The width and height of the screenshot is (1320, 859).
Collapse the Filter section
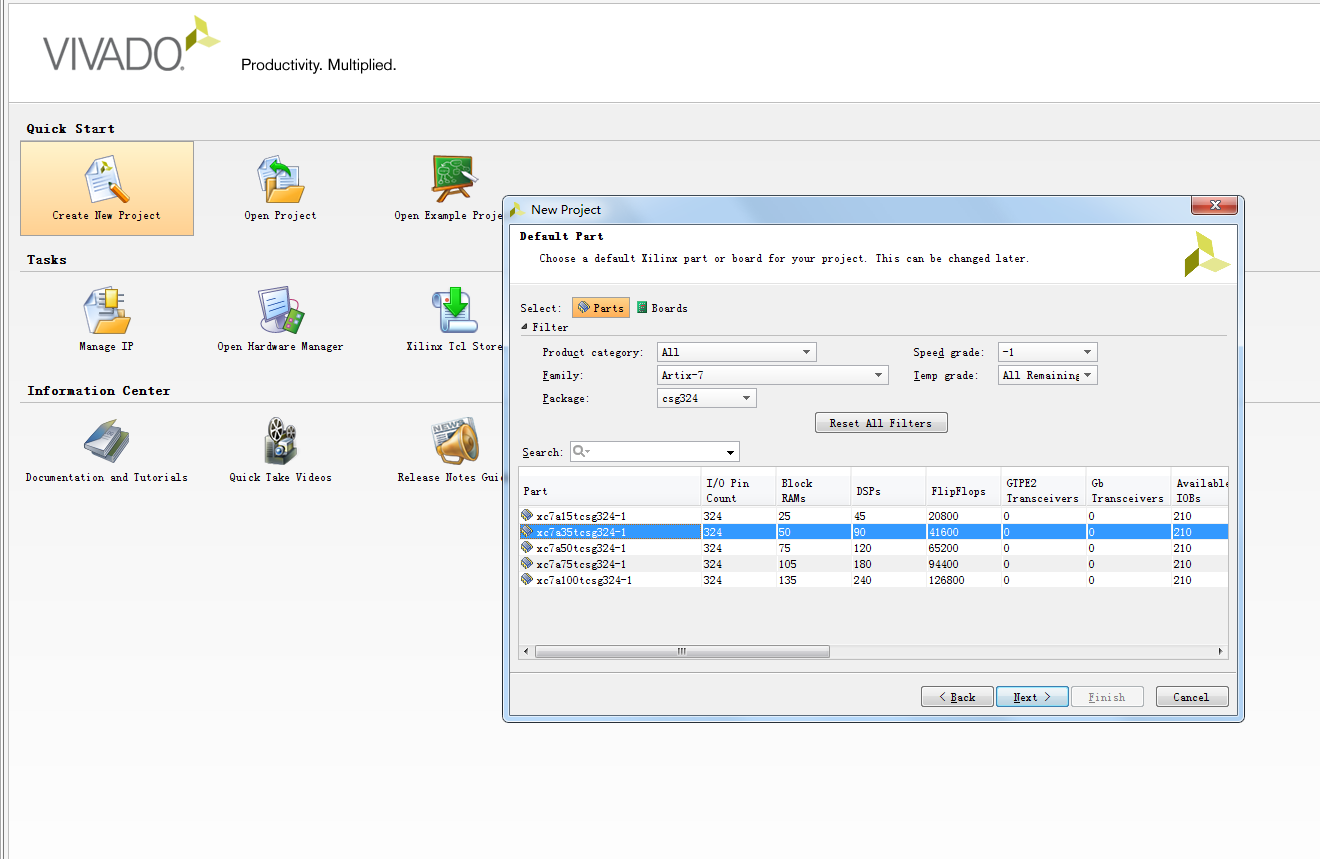[526, 327]
